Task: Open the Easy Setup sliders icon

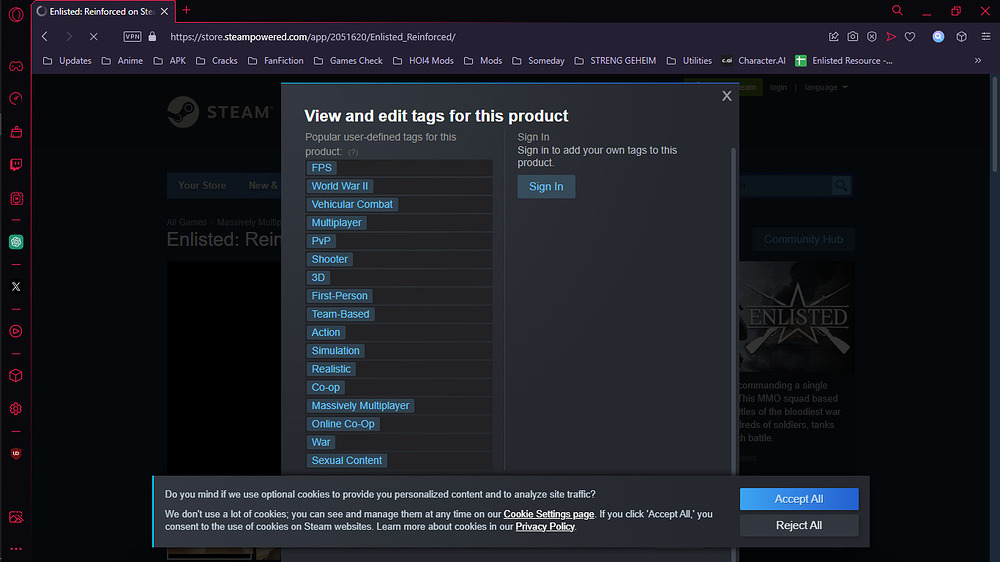Action: click(x=984, y=36)
